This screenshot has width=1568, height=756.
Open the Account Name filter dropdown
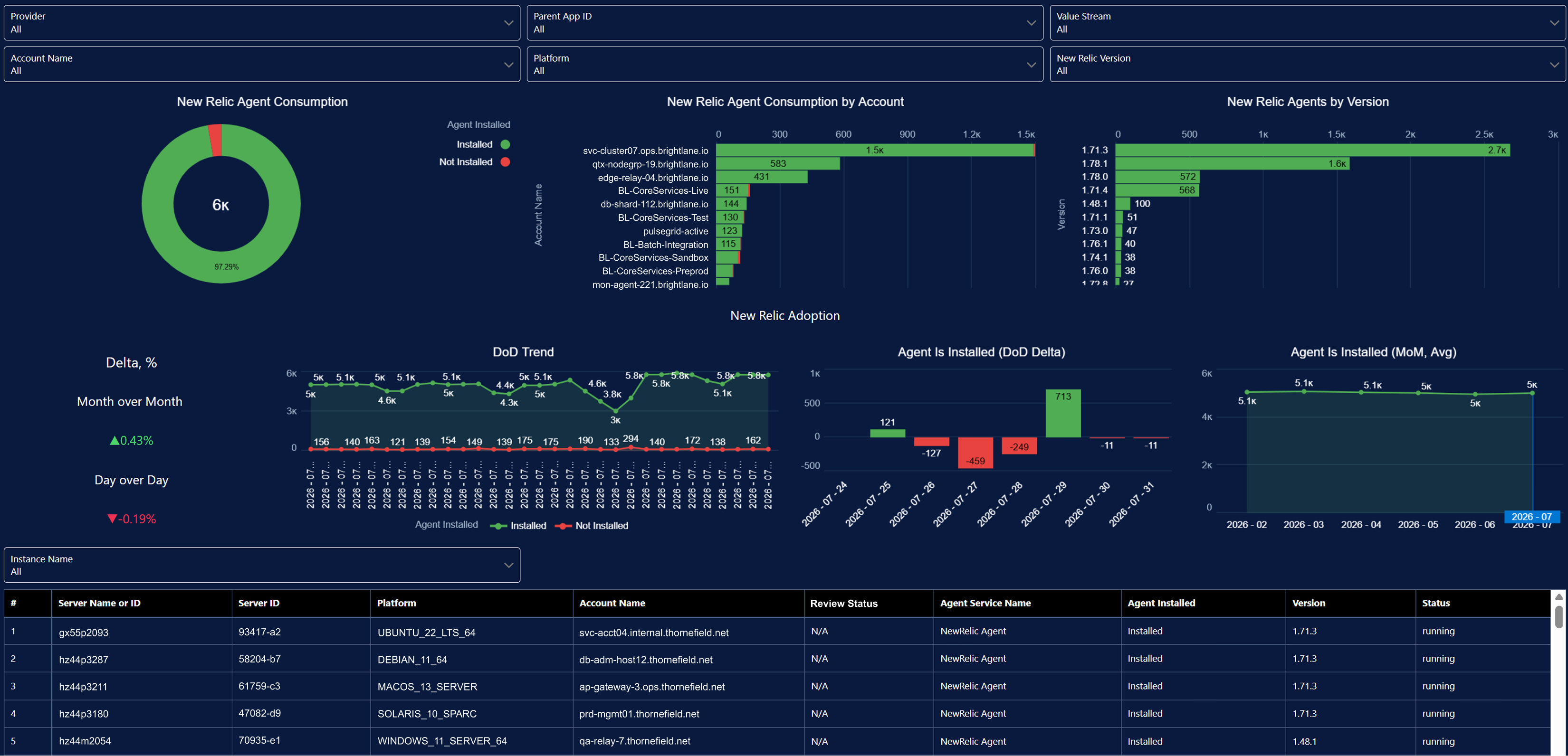(x=262, y=65)
